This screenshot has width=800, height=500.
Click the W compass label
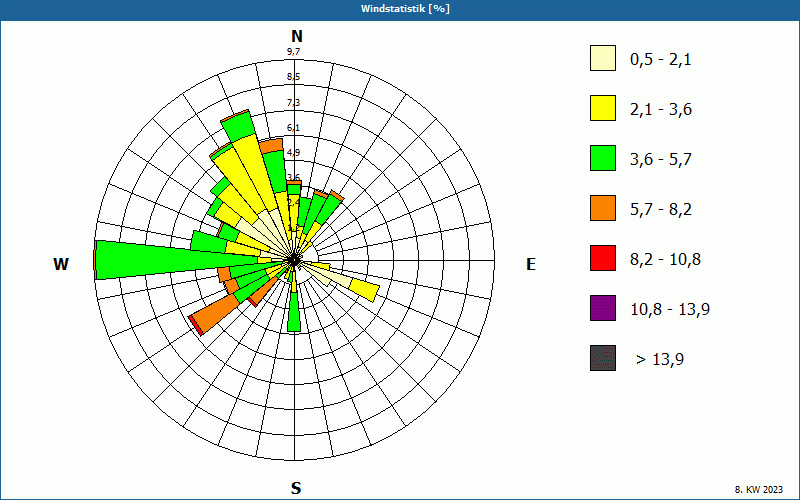click(x=61, y=264)
